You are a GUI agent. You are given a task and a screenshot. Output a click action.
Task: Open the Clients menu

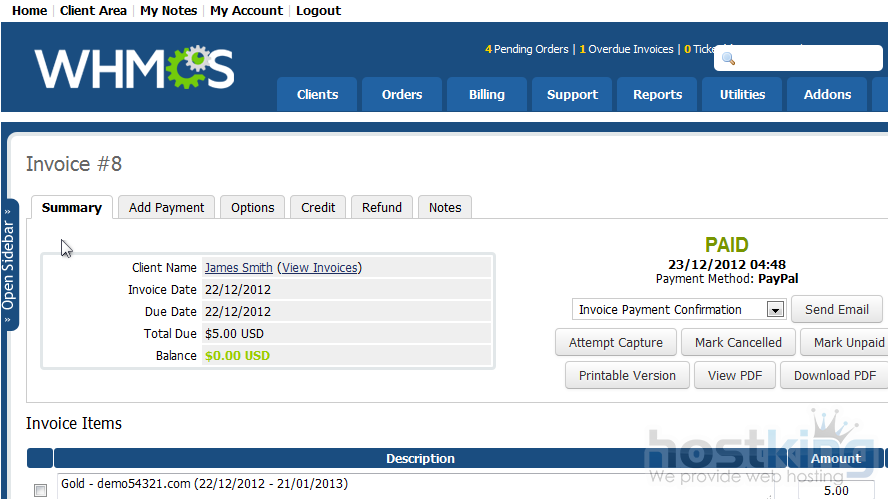point(317,95)
